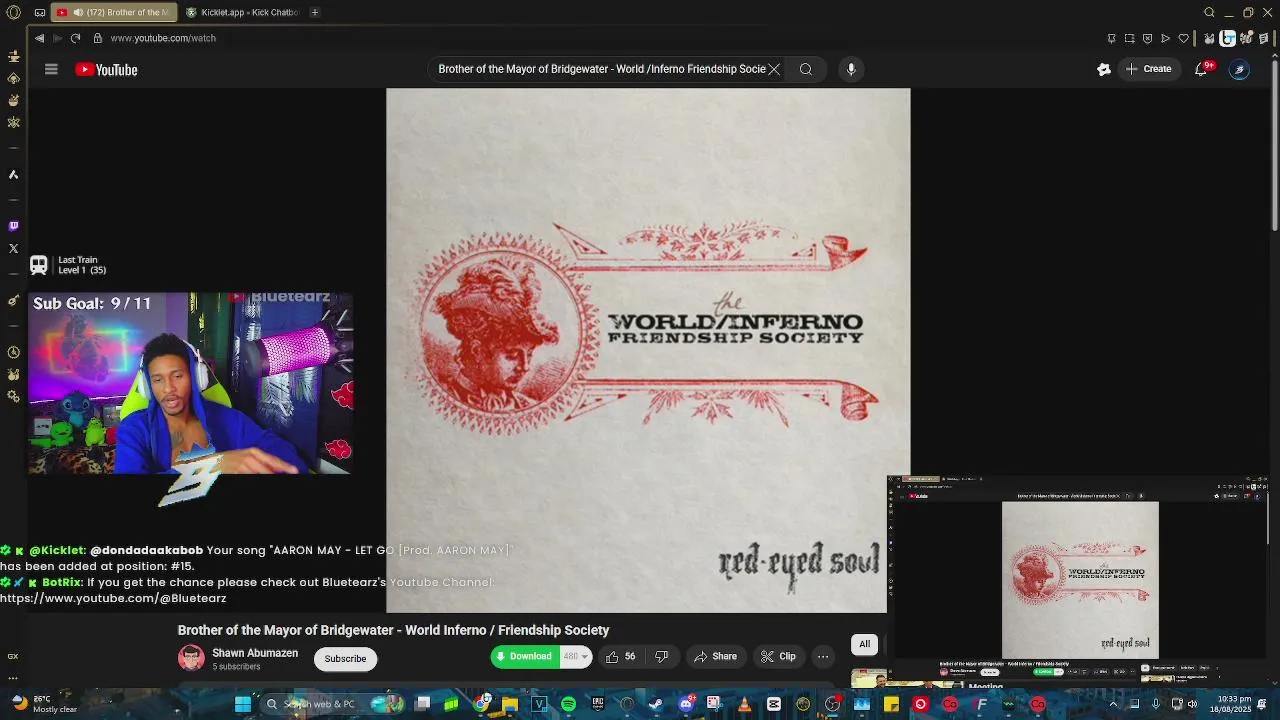Switch to the Kicklet.app tab

243,12
